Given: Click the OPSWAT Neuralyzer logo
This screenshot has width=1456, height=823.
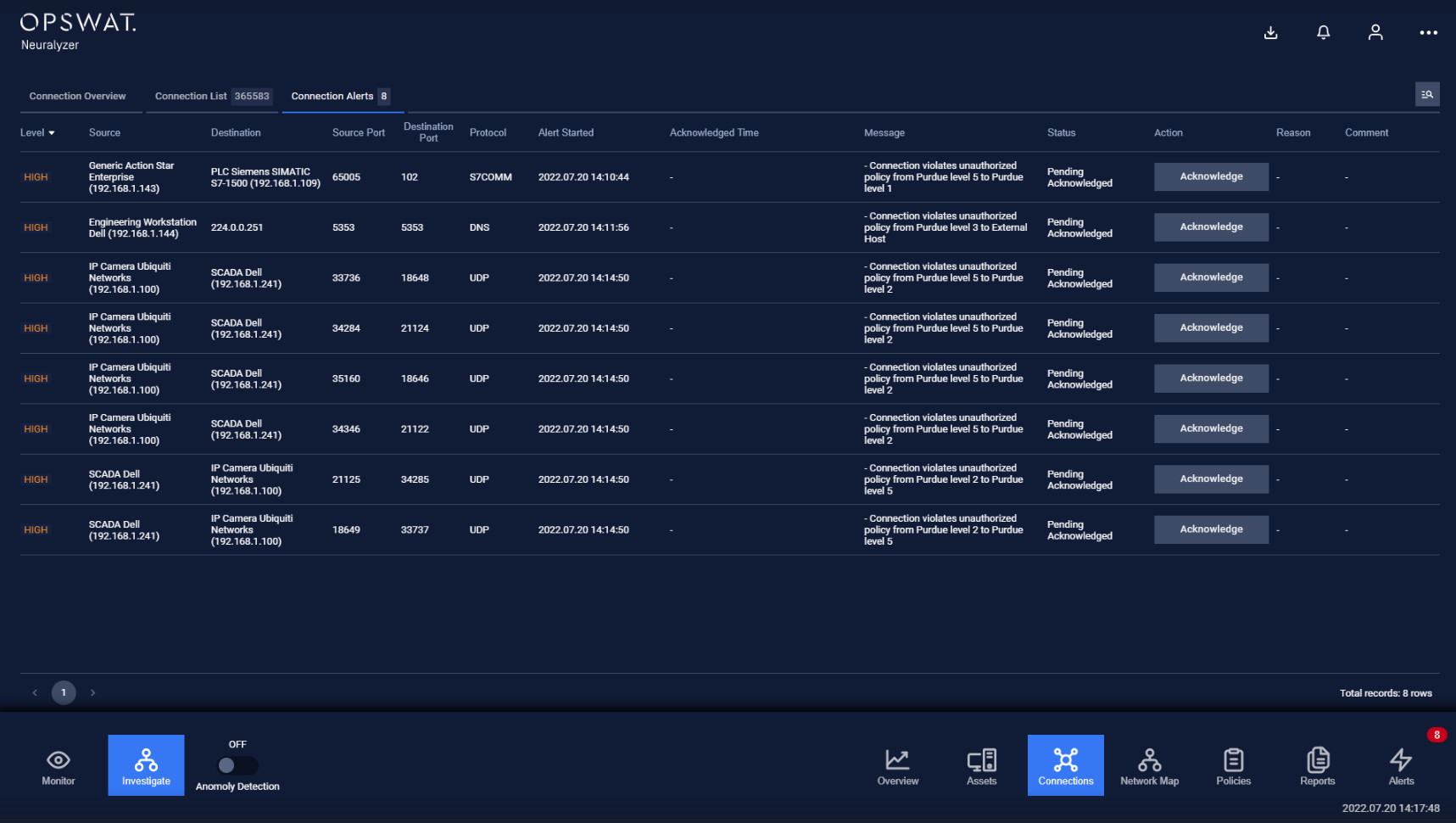Looking at the screenshot, I should coord(78,32).
